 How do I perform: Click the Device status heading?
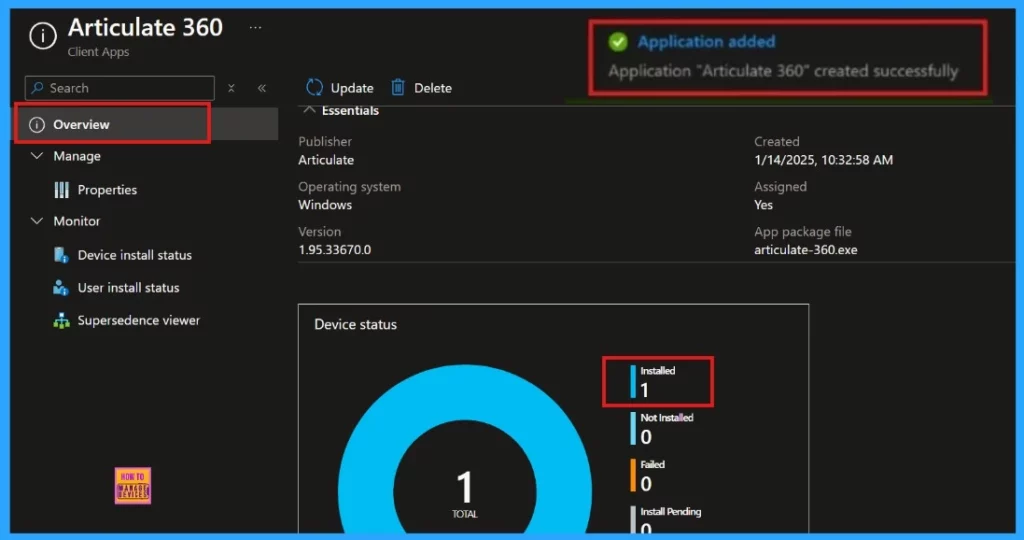pos(355,325)
